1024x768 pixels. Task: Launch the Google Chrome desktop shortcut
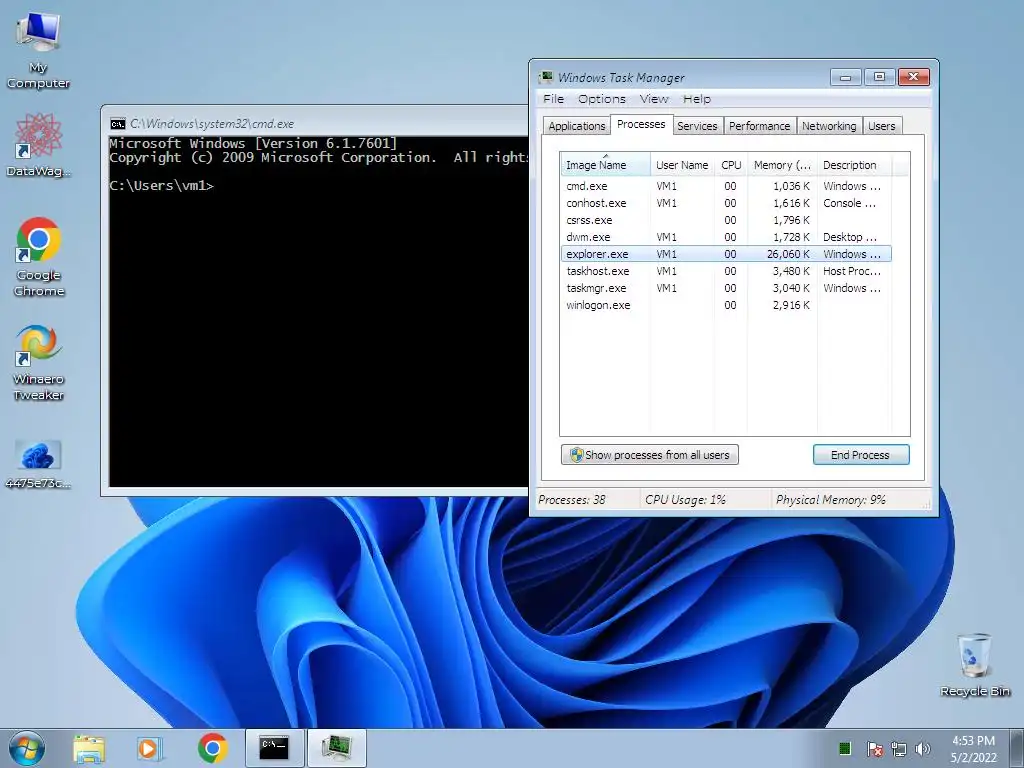pyautogui.click(x=39, y=257)
